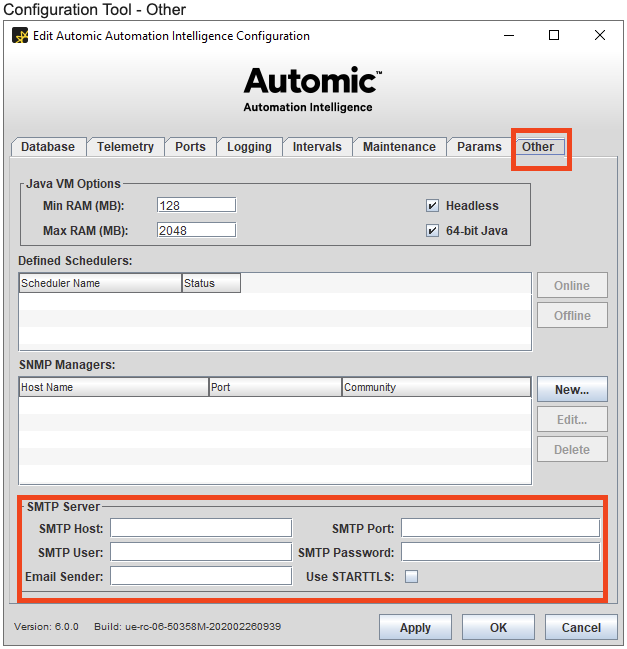Select the Ports tab
The width and height of the screenshot is (627, 649).
(x=190, y=147)
